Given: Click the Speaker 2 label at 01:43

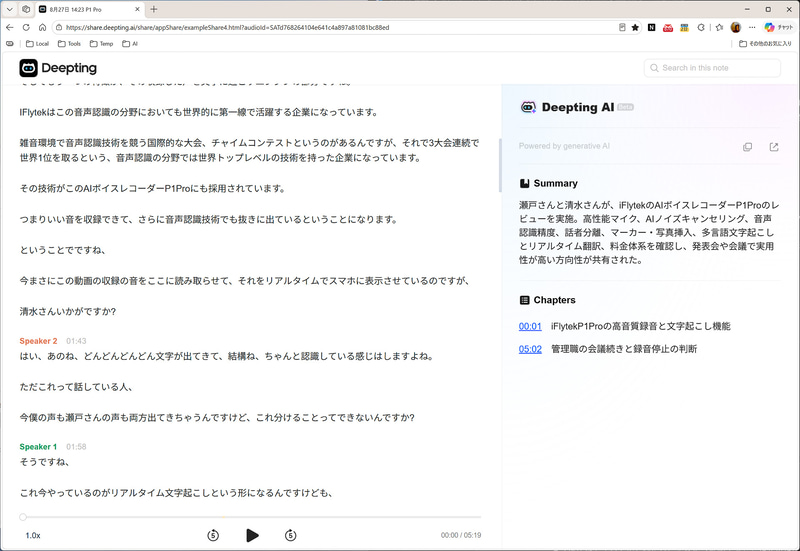Looking at the screenshot, I should coord(38,341).
